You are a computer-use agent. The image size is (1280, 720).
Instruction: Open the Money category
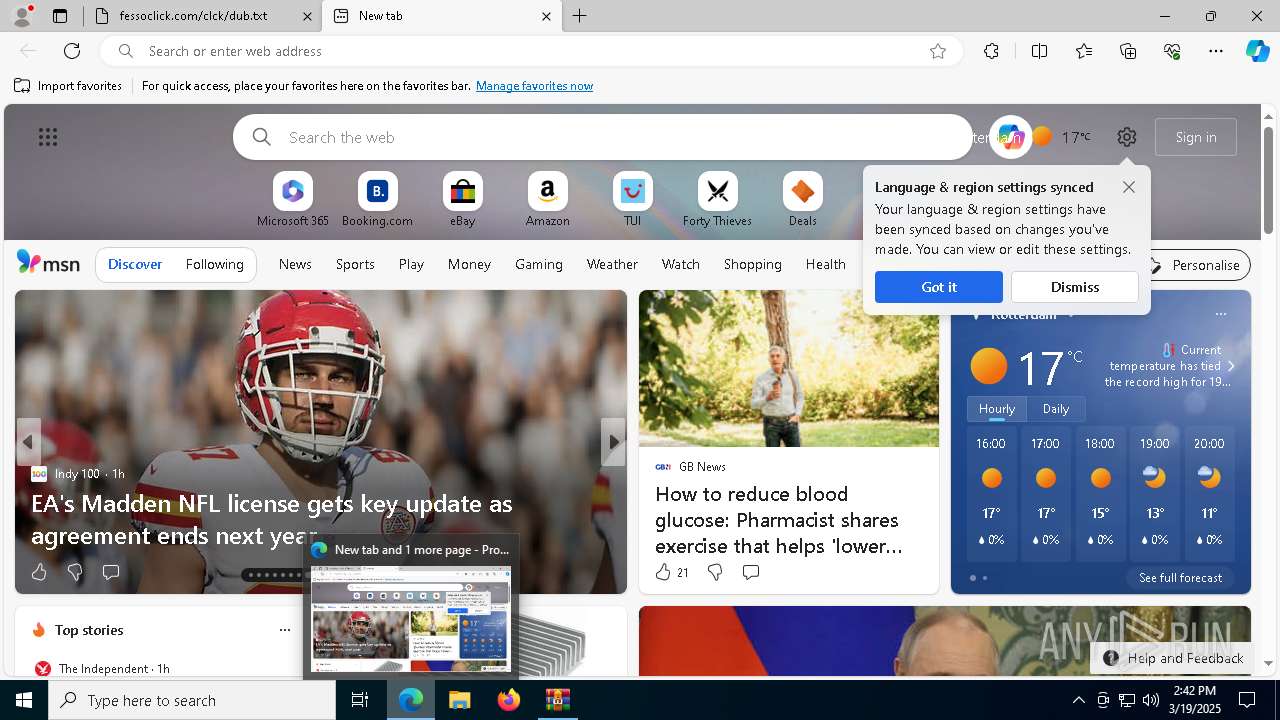pos(469,264)
